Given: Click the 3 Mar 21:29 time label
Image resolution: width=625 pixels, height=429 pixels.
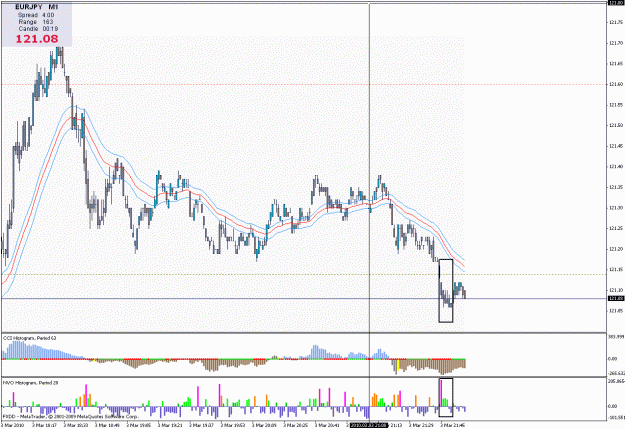Looking at the screenshot, I should point(421,425).
